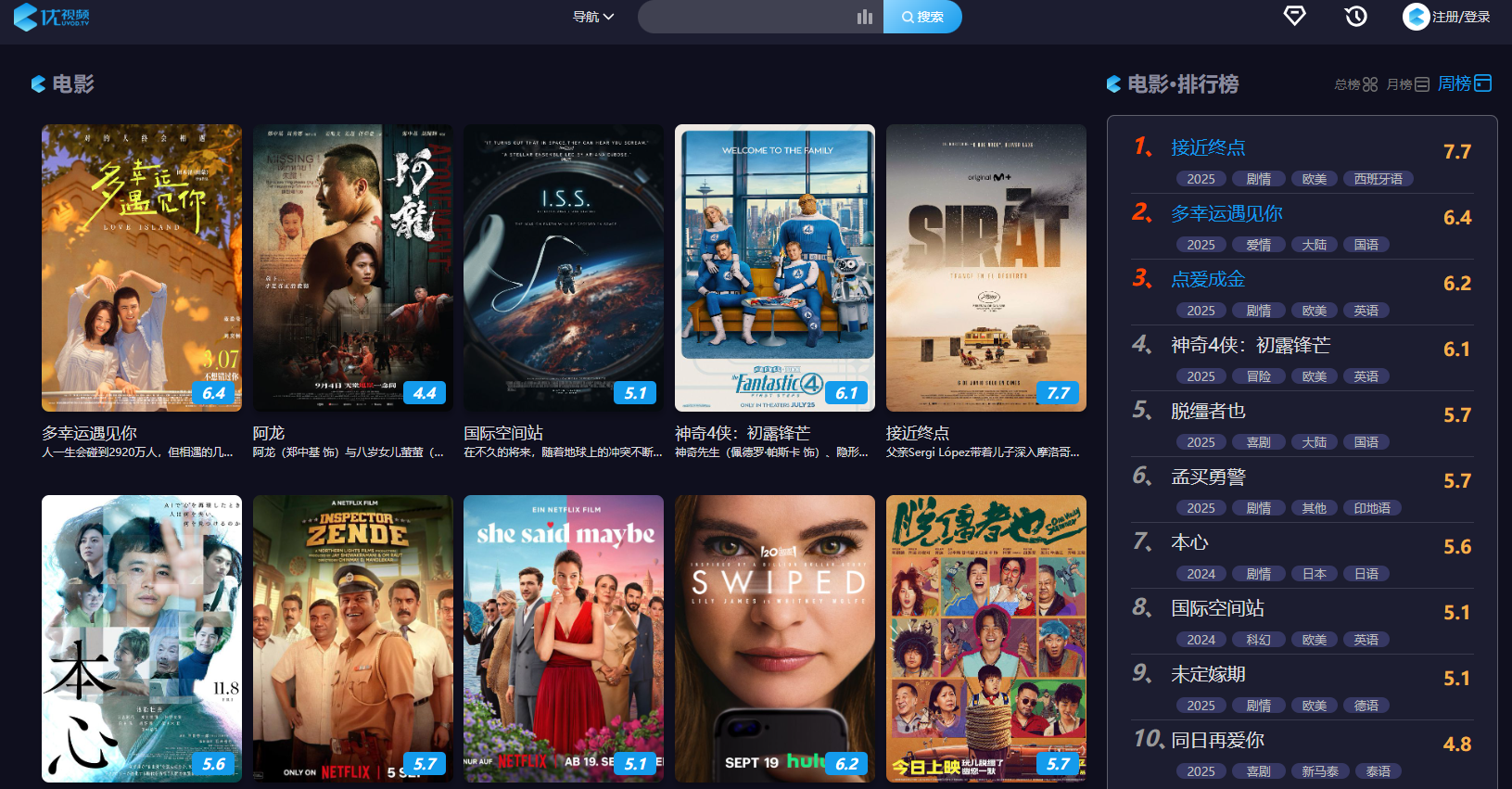Open ranked item 接近终点
Viewport: 1512px width, 789px height.
[x=1208, y=147]
